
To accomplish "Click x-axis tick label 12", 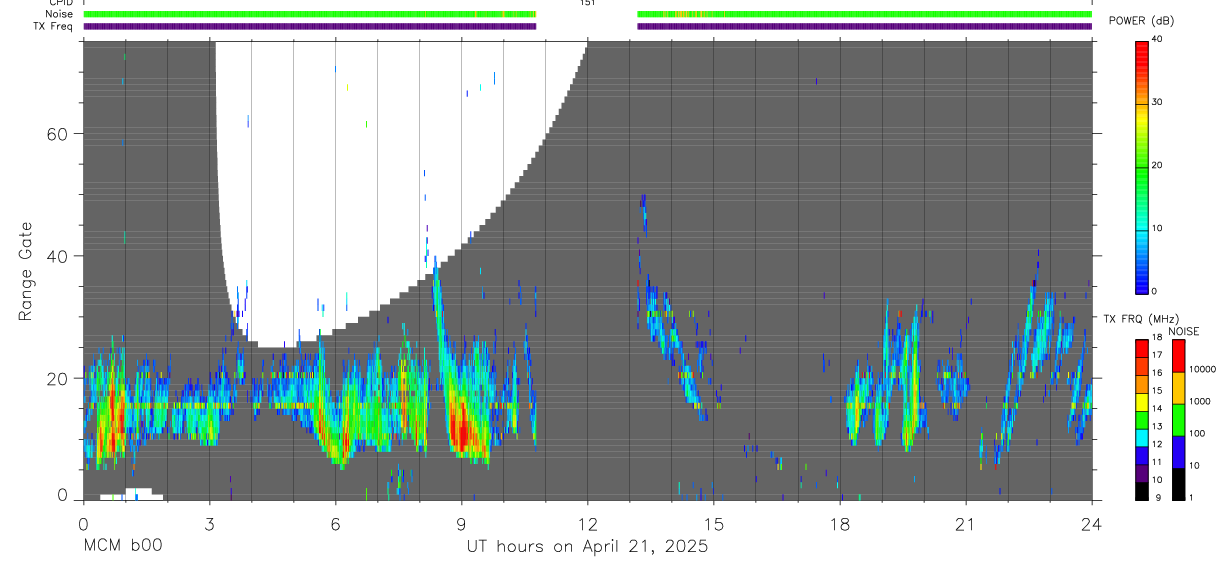I will tap(587, 524).
